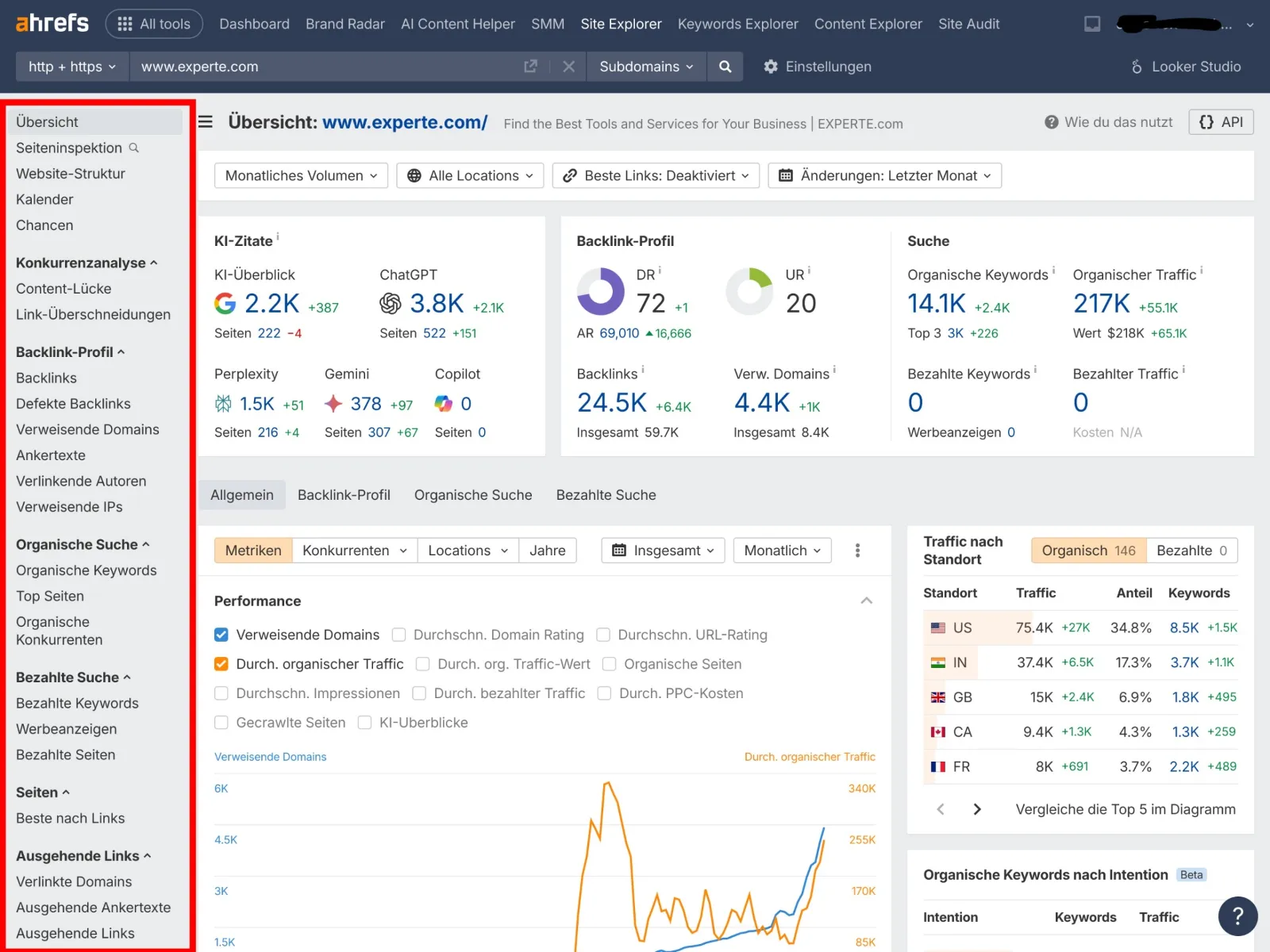This screenshot has width=1270, height=952.
Task: Open Alle Locations filter dropdown
Action: (x=470, y=175)
